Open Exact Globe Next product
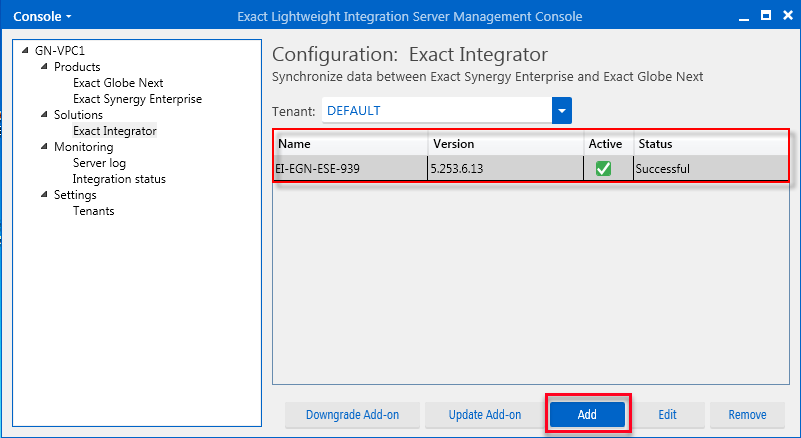The image size is (801, 438). [x=118, y=83]
